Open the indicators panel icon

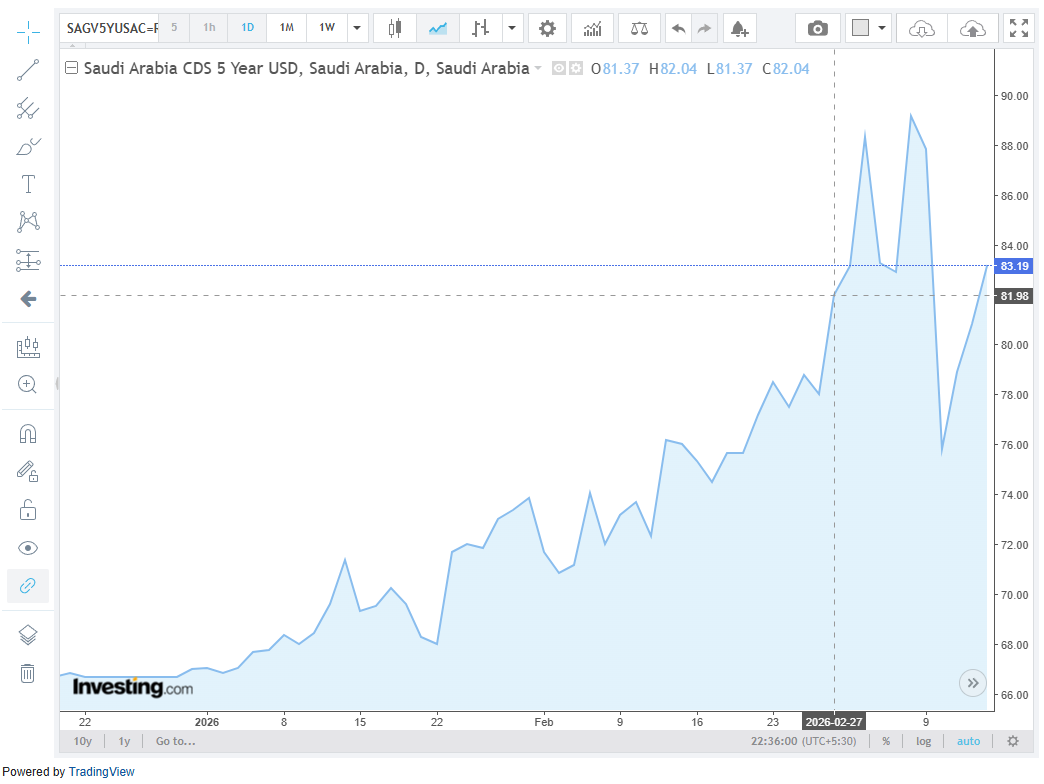pyautogui.click(x=592, y=28)
